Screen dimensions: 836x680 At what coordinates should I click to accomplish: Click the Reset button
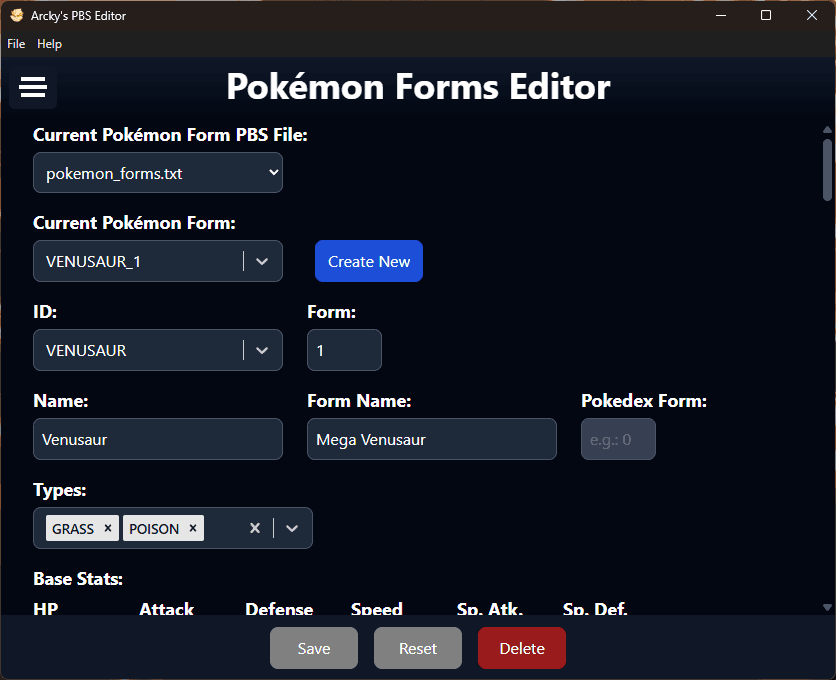point(418,648)
